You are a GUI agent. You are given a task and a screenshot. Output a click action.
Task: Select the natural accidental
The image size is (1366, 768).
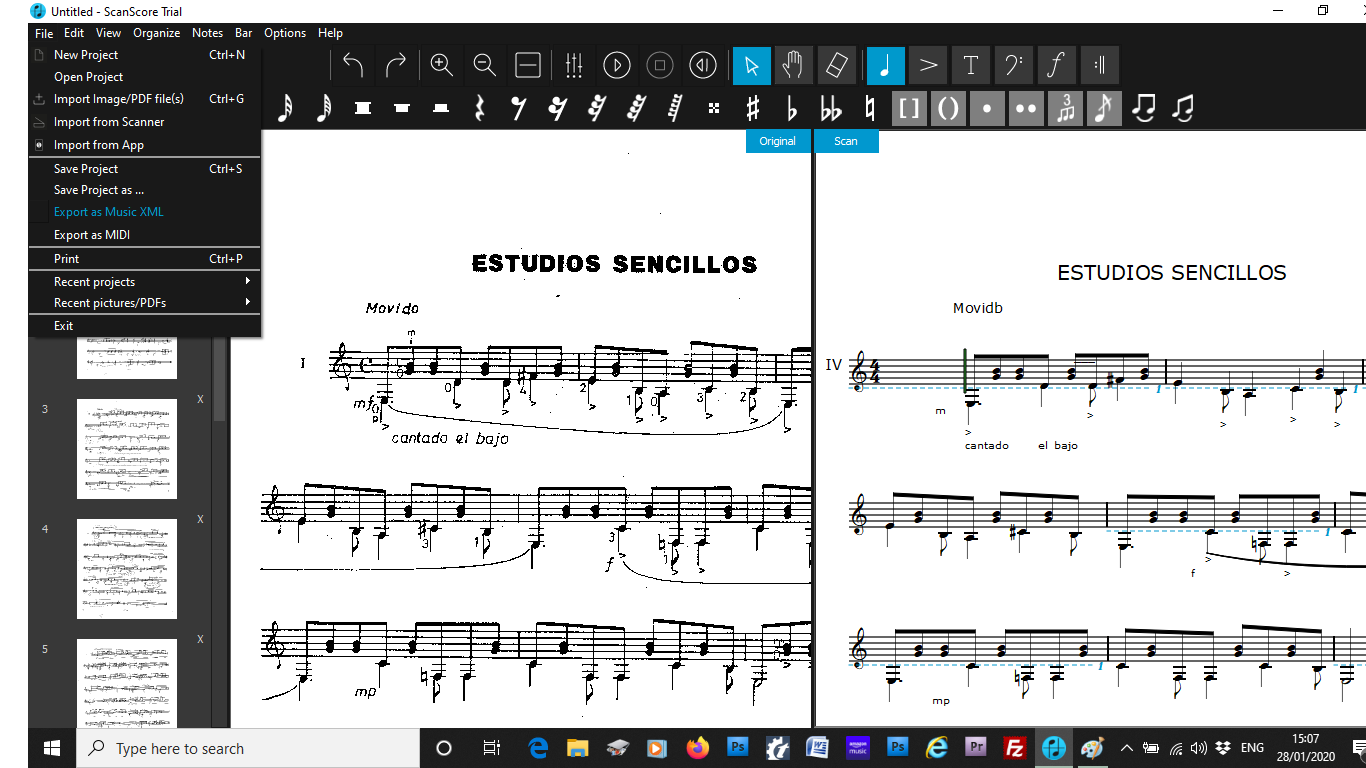870,108
